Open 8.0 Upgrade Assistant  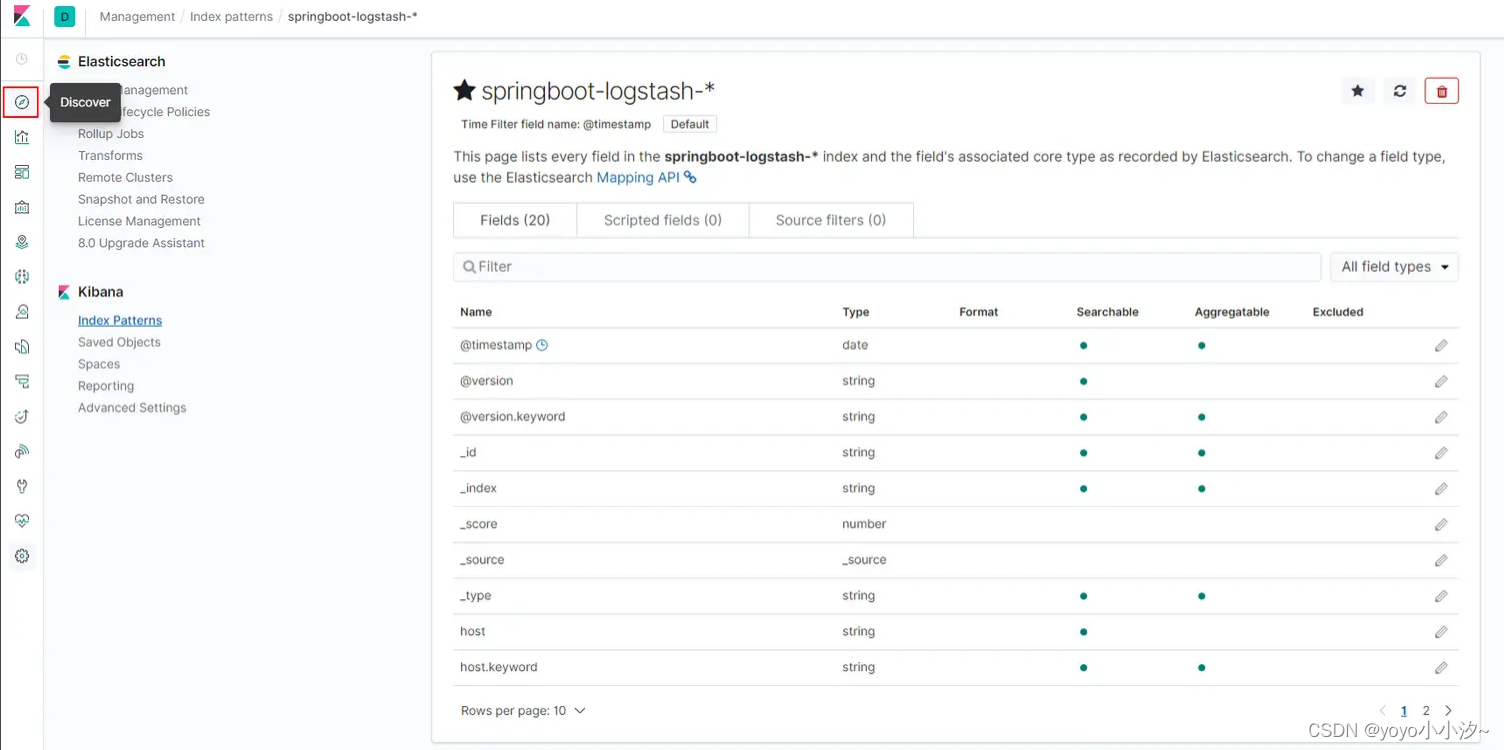coord(141,243)
